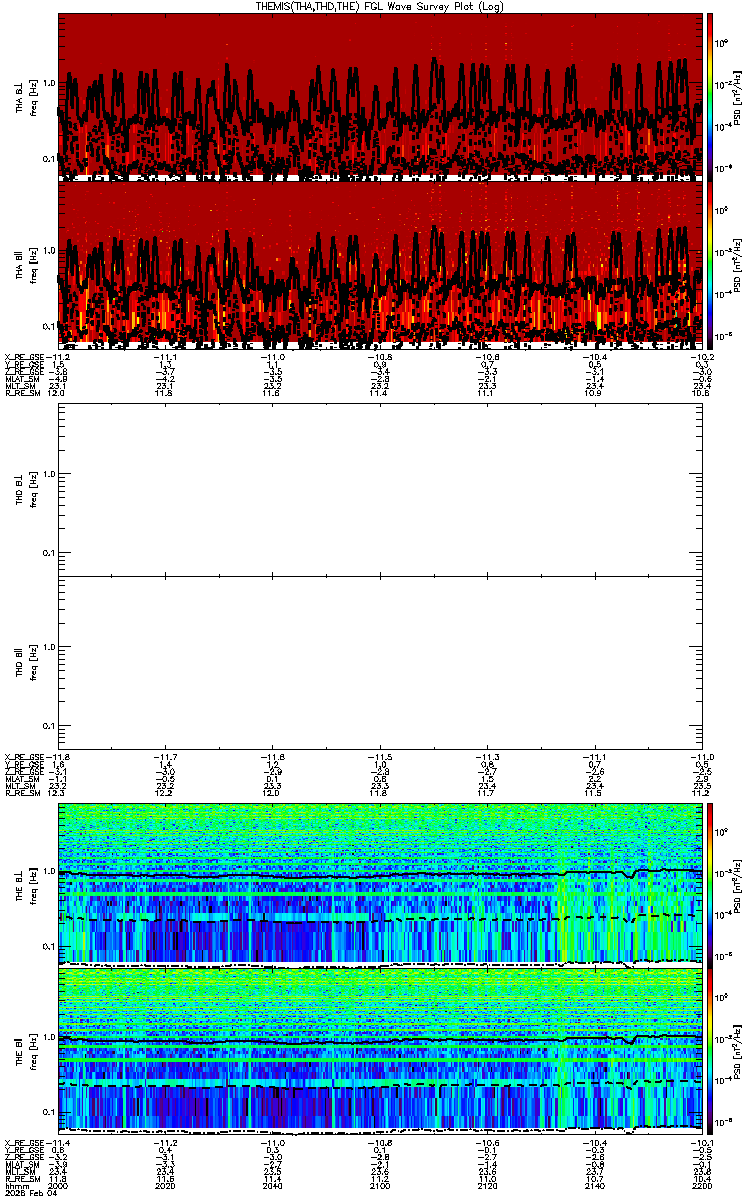Click the 'THD BL freq [Hz]' axis label
The width and height of the screenshot is (750, 1200).
(27, 491)
